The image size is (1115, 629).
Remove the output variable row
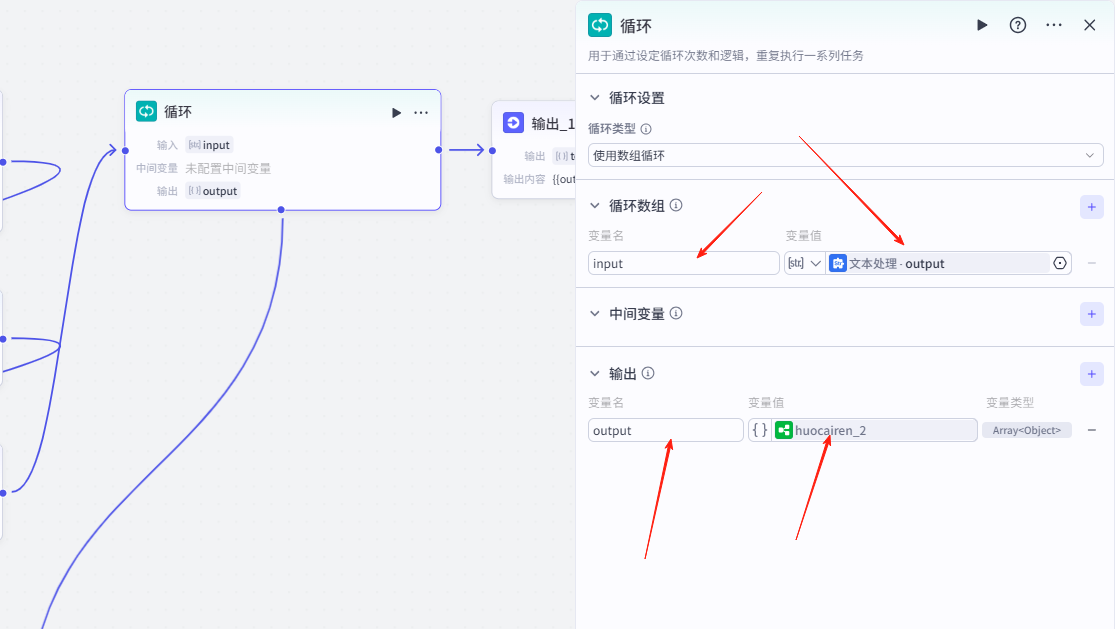(x=1092, y=430)
